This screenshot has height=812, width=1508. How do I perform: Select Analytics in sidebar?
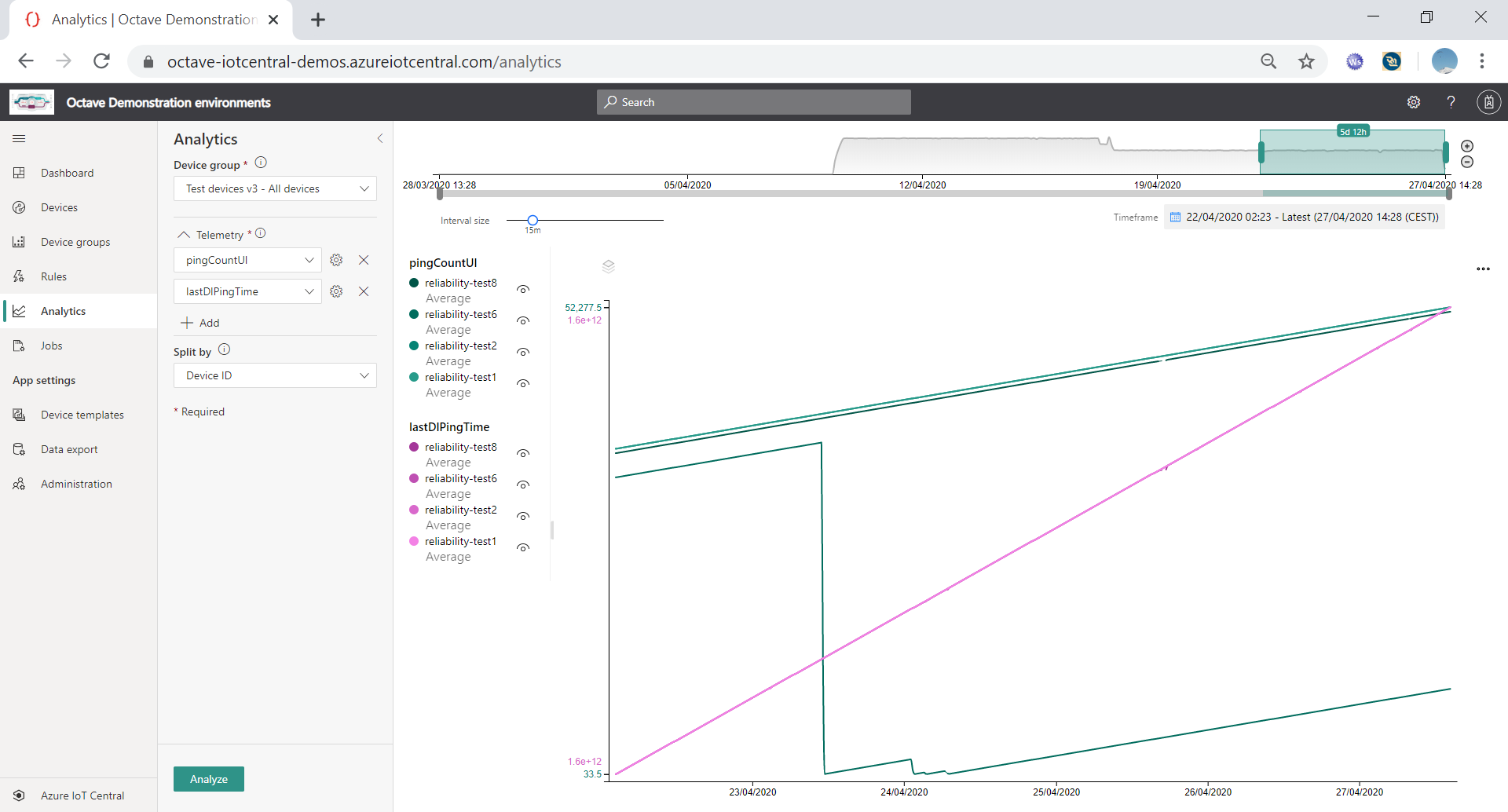pyautogui.click(x=79, y=311)
